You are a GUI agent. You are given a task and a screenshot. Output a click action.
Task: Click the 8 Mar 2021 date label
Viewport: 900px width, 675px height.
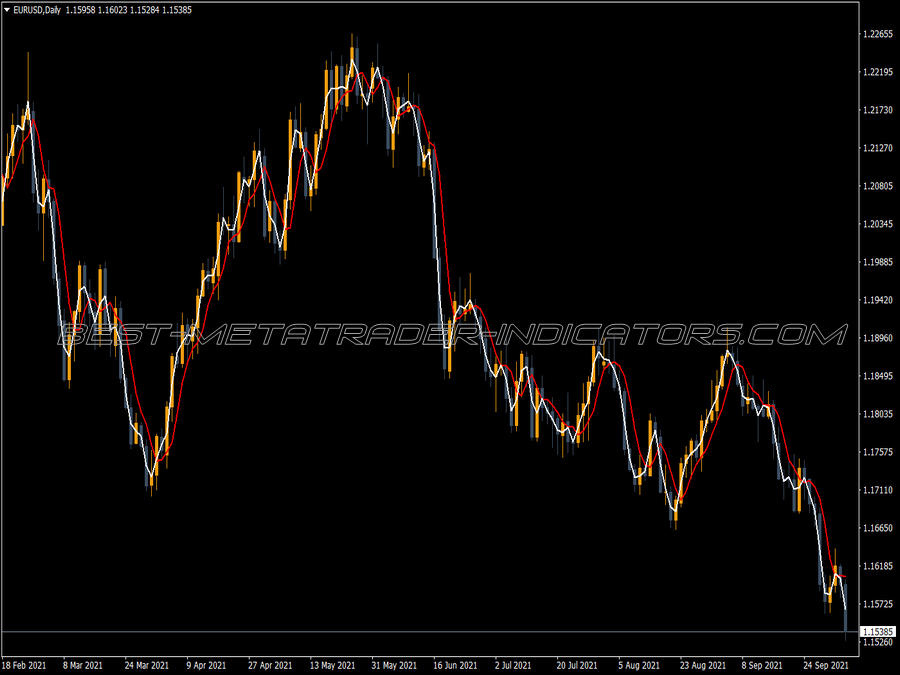tap(83, 666)
